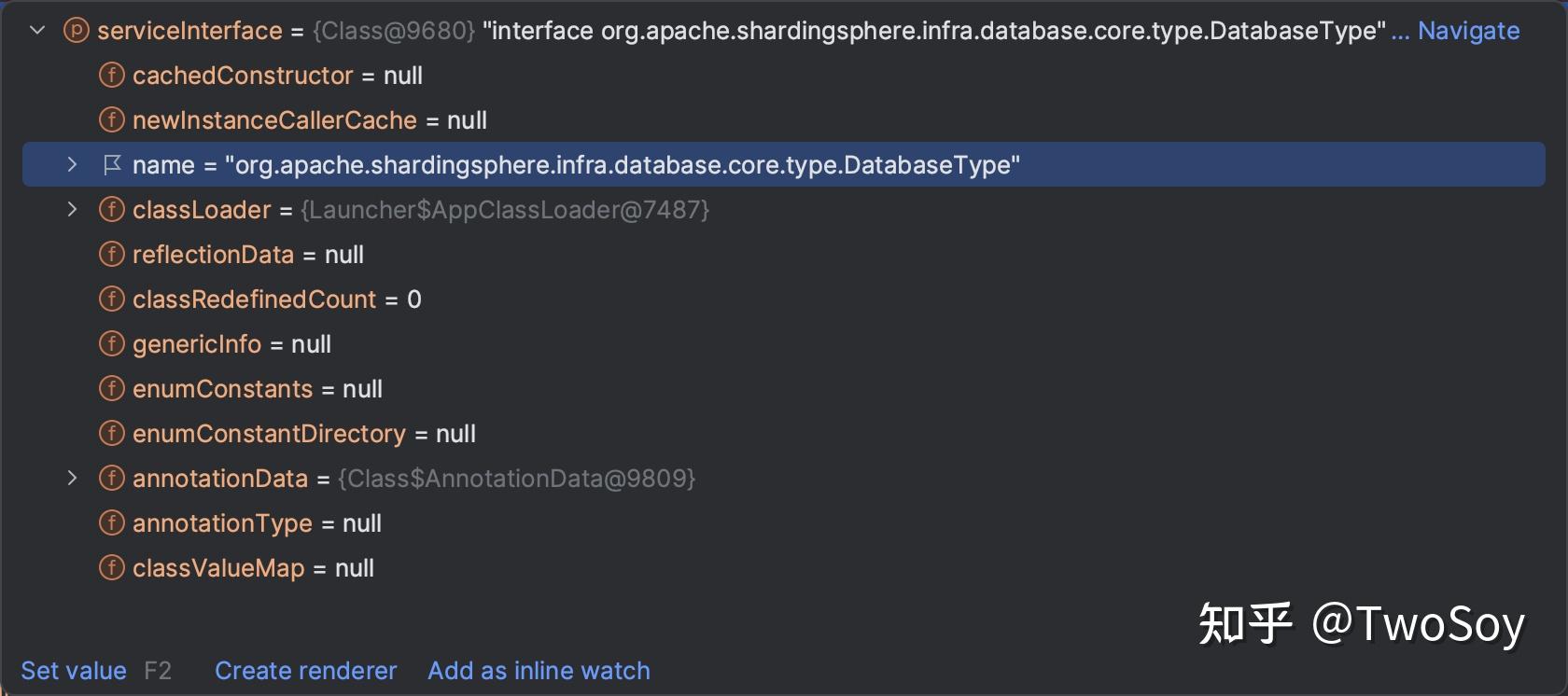The image size is (1568, 696).
Task: Expand the annotationData node
Action: pos(73,478)
